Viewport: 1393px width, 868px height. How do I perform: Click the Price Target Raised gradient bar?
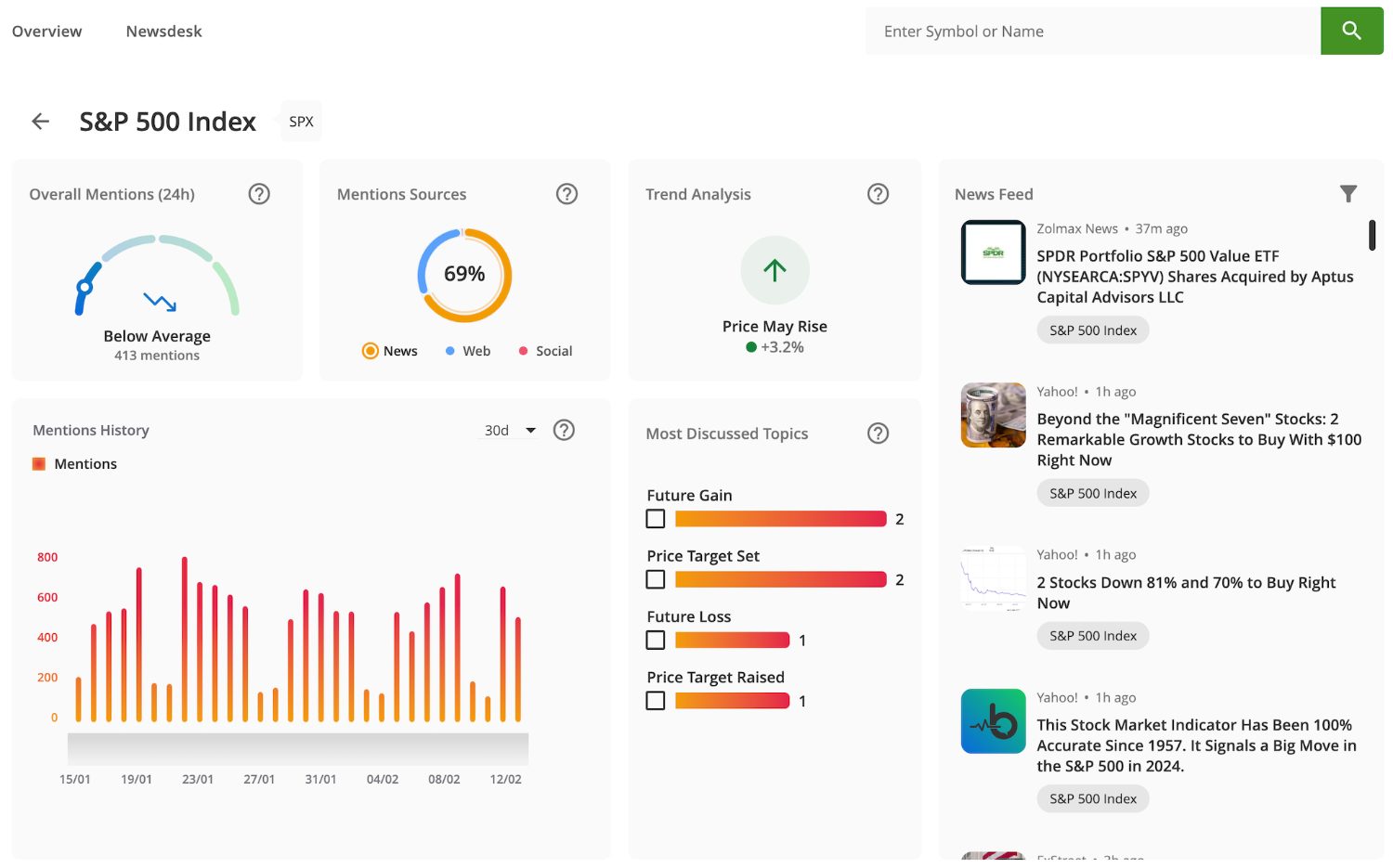(732, 701)
